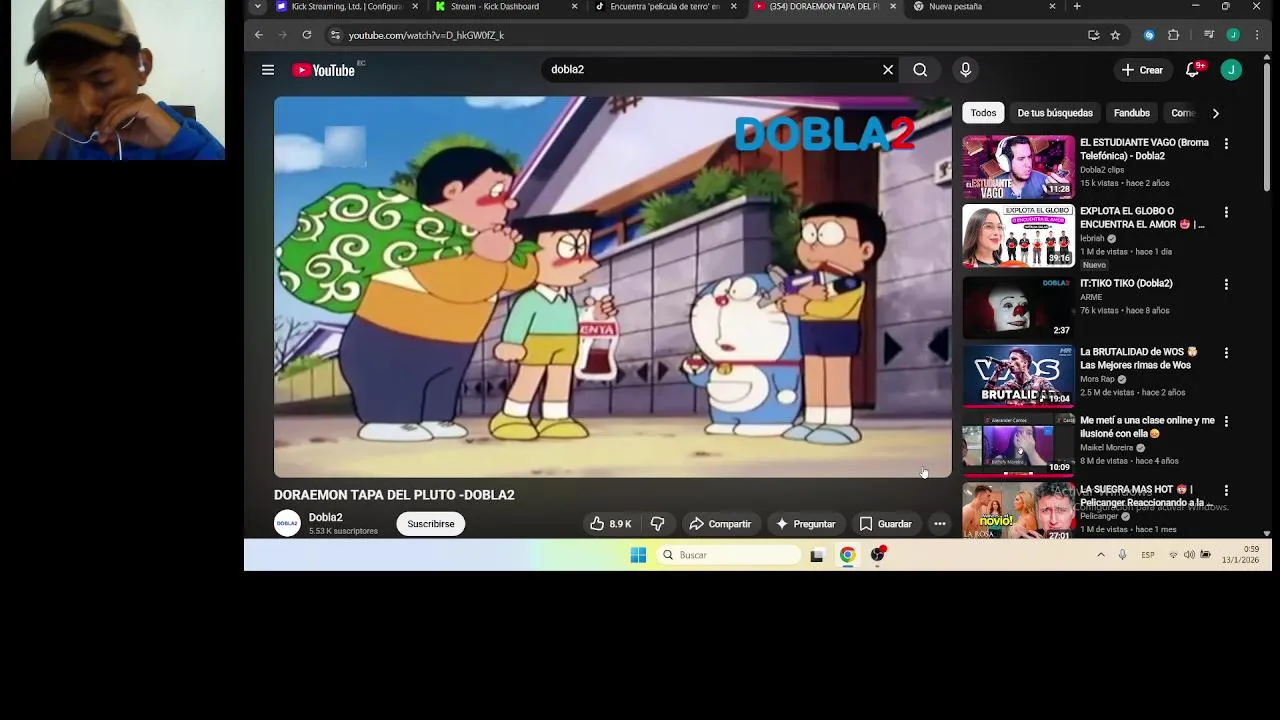Show hidden system tray icons
This screenshot has height=720, width=1280.
point(1101,555)
